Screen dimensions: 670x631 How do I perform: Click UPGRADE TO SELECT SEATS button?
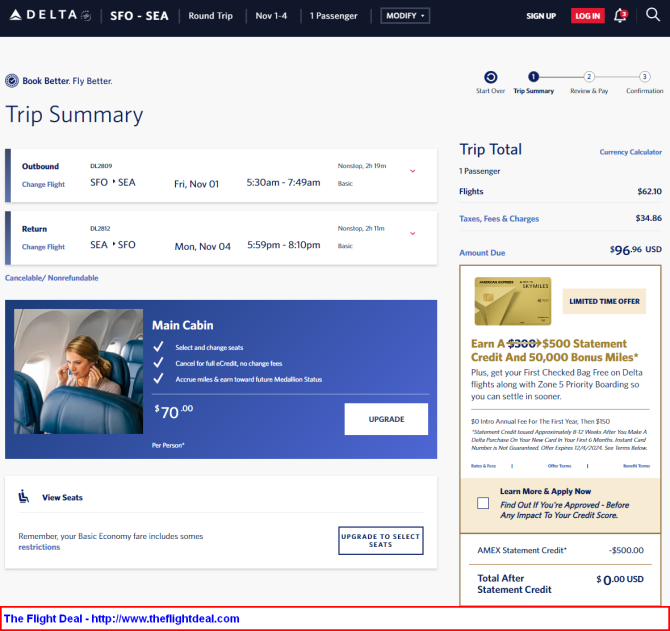(380, 540)
